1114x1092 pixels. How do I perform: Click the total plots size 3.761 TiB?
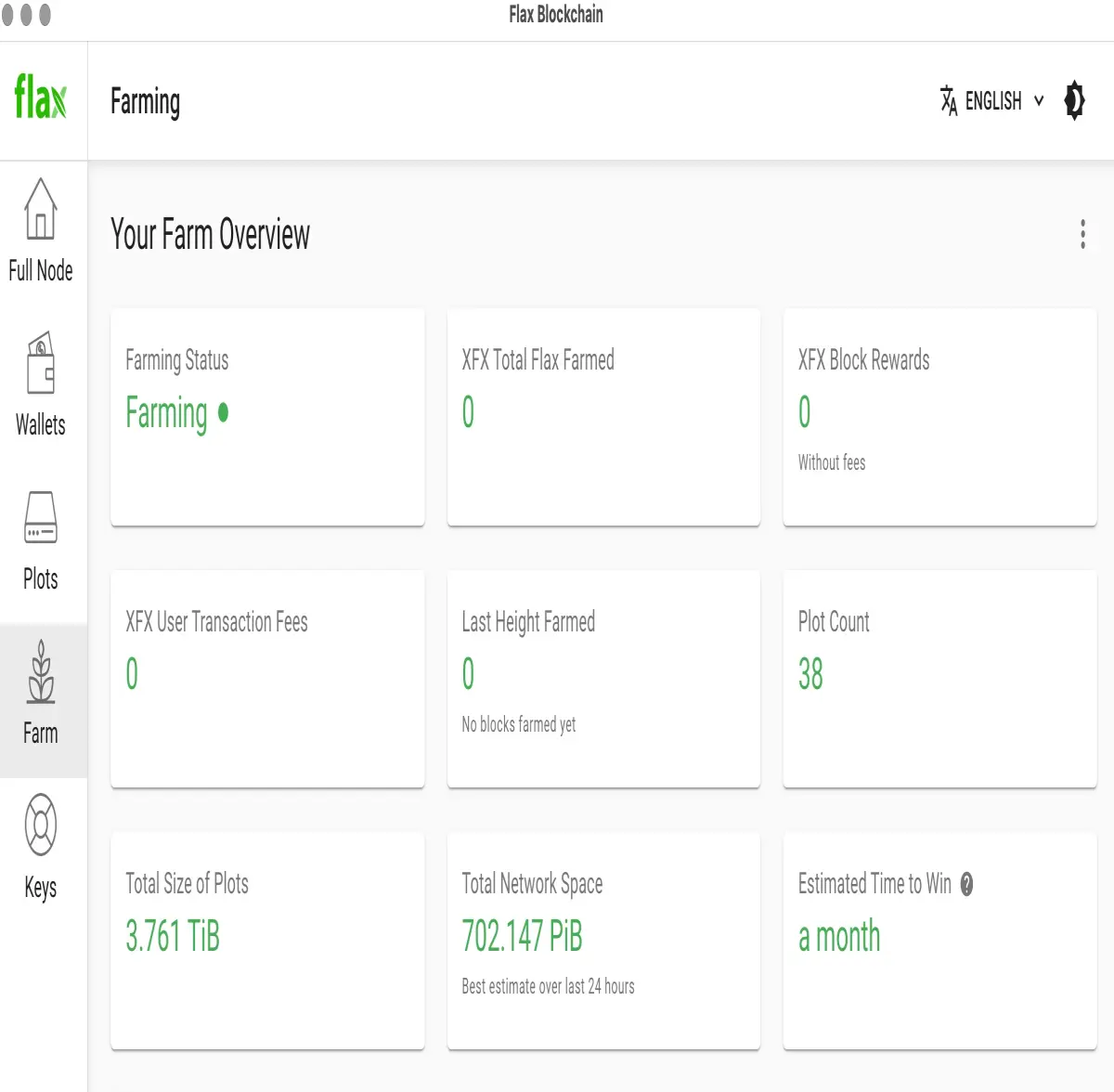(x=173, y=936)
